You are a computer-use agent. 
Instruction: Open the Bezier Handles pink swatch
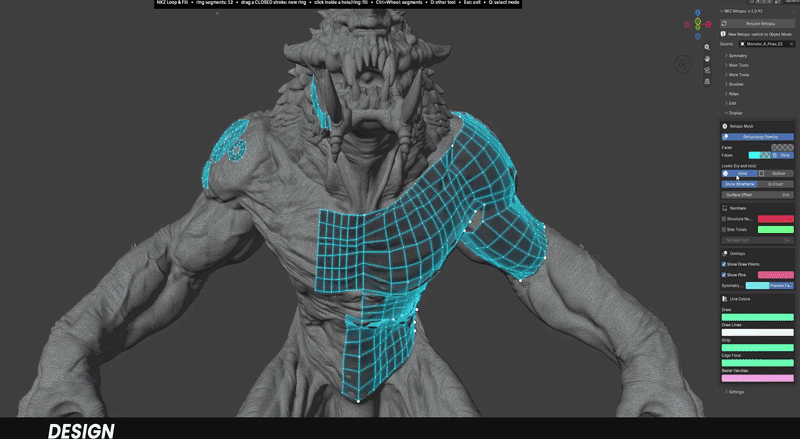(758, 378)
